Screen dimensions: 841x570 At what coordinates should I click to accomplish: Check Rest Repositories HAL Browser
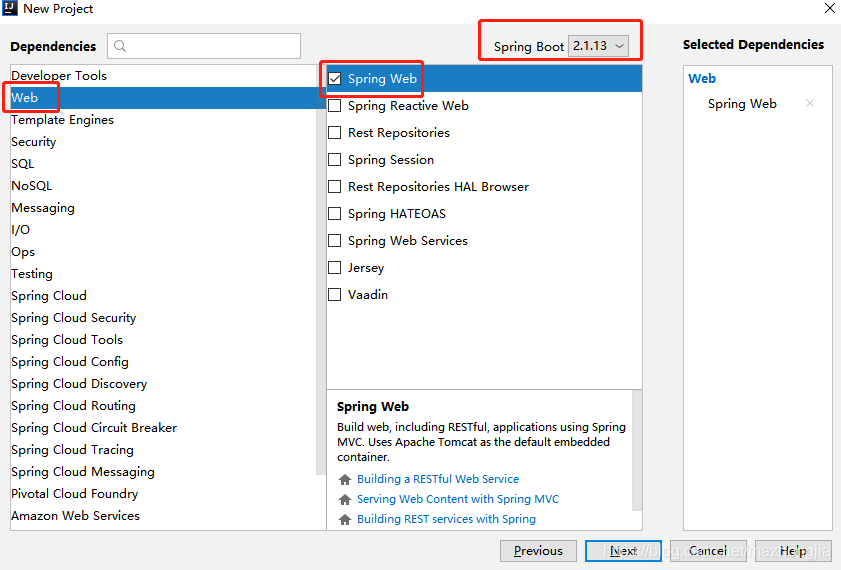click(335, 187)
